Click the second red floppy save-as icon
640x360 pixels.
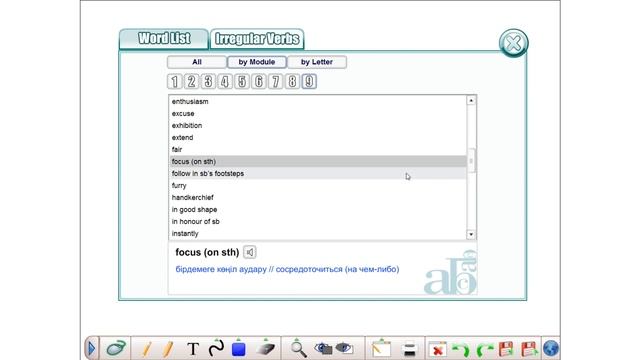(x=529, y=349)
